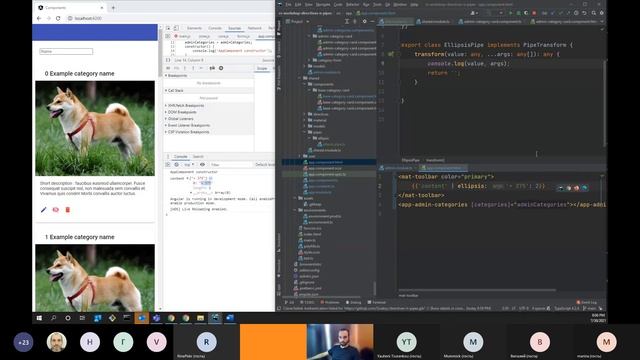
Task: Open the Terminal tool window button in the IDE
Action: (377, 302)
